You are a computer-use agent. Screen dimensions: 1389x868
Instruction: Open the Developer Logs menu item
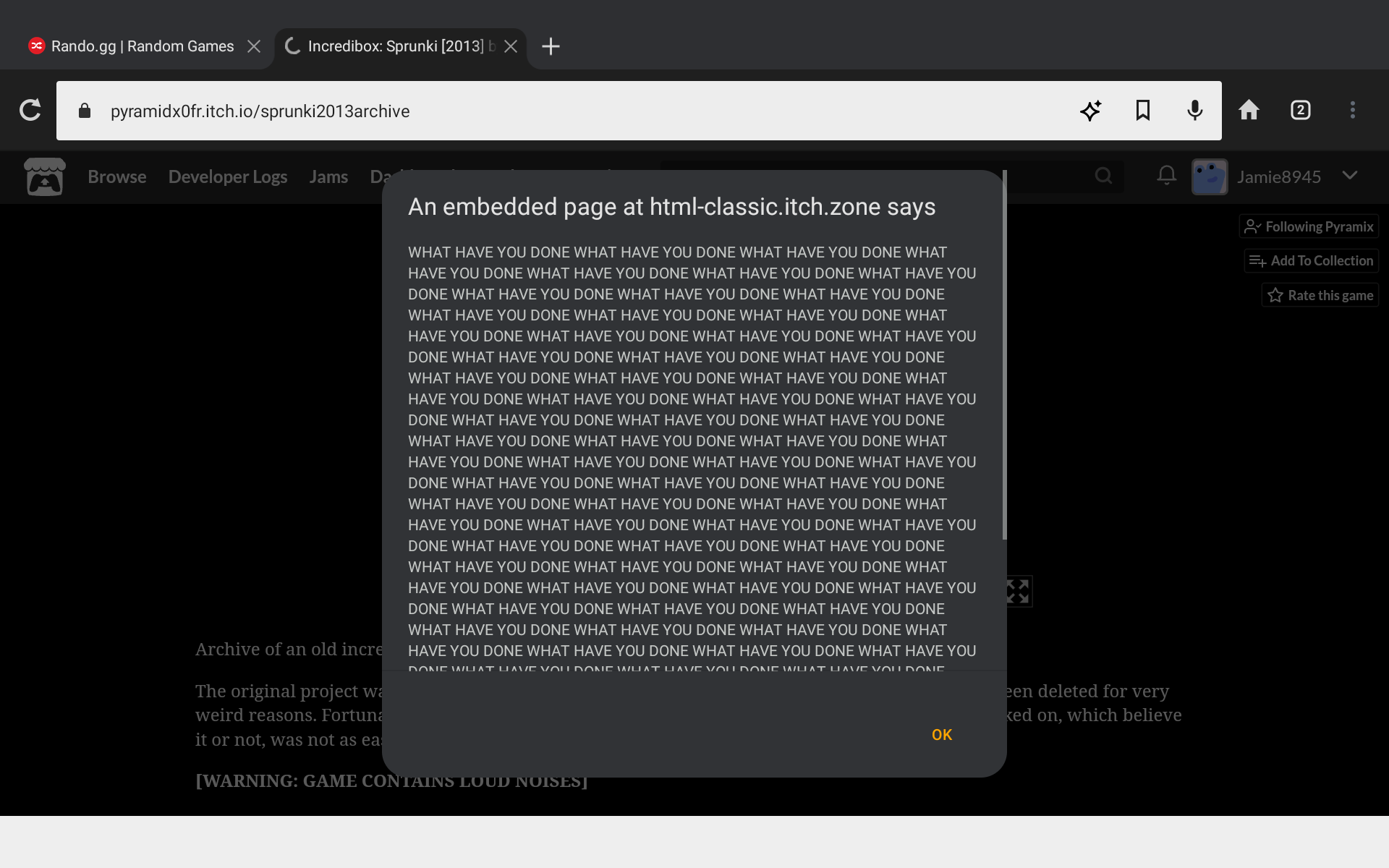228,176
